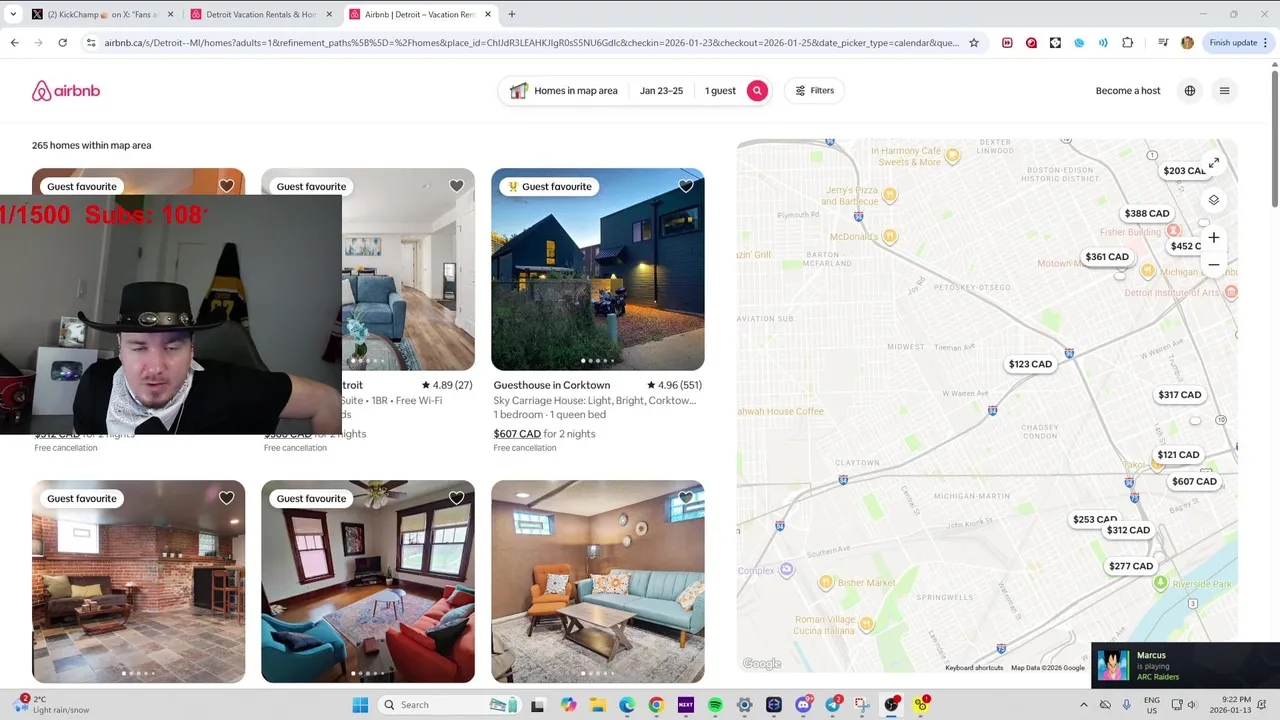Open Telegram from the taskbar
Image resolution: width=1280 pixels, height=720 pixels.
coord(833,705)
